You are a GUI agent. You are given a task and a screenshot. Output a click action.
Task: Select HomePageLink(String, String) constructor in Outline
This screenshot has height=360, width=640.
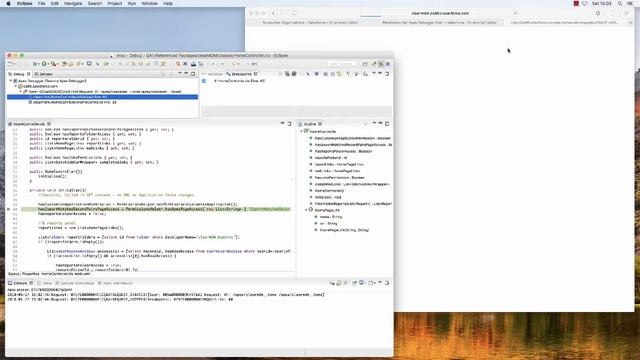click(x=344, y=230)
